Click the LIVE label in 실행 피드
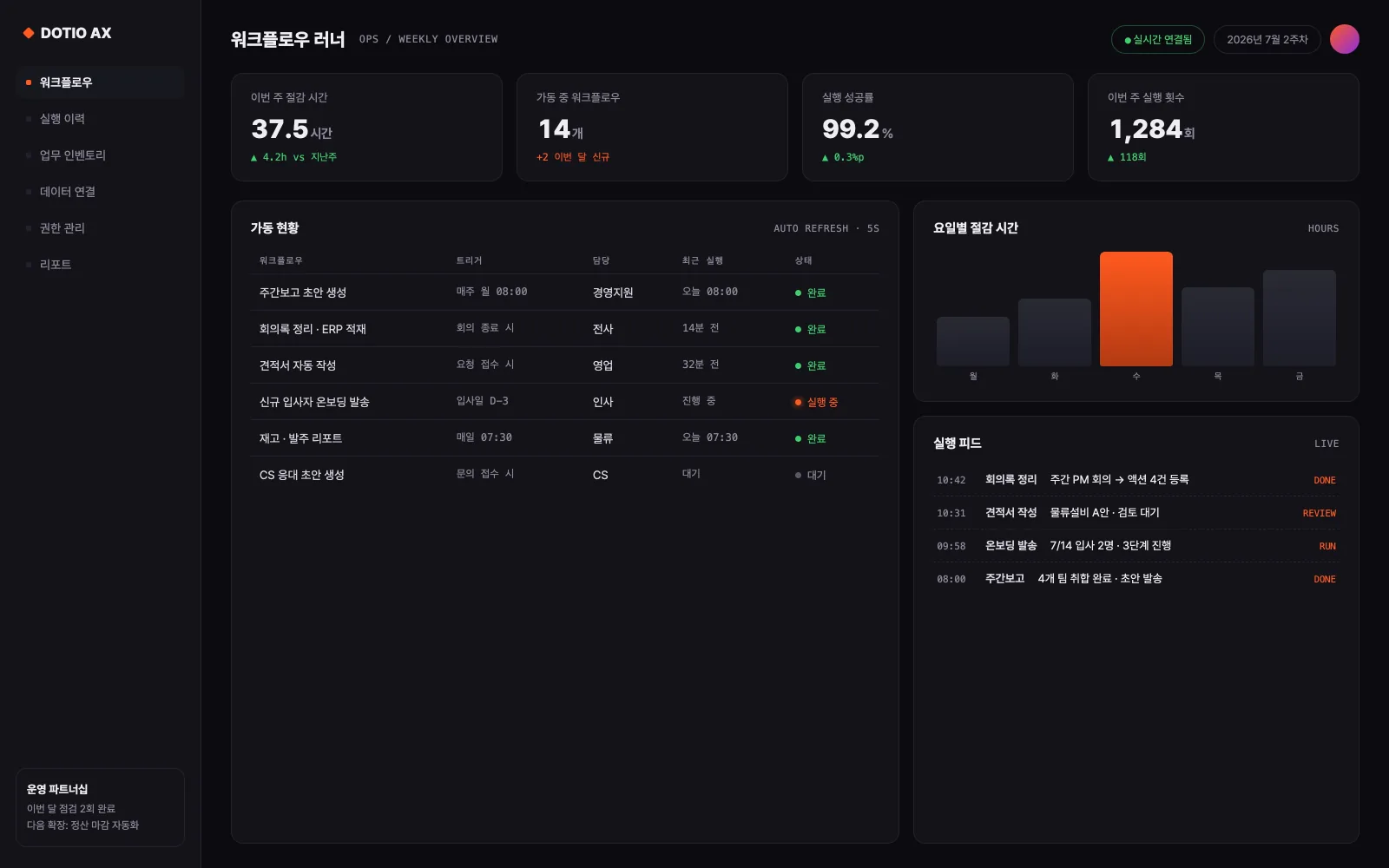This screenshot has width=1389, height=868. 1326,444
